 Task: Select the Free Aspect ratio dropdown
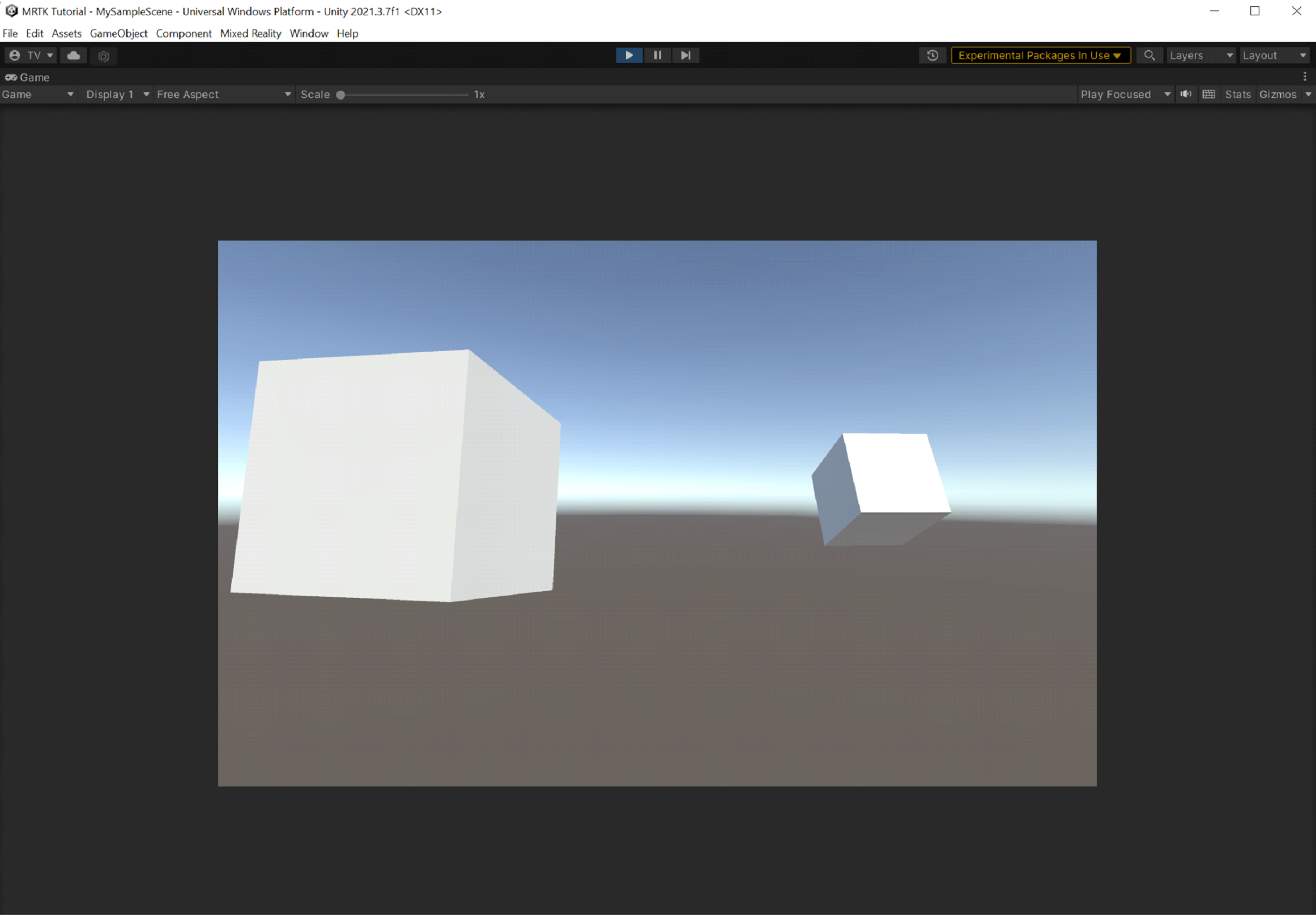pos(222,94)
